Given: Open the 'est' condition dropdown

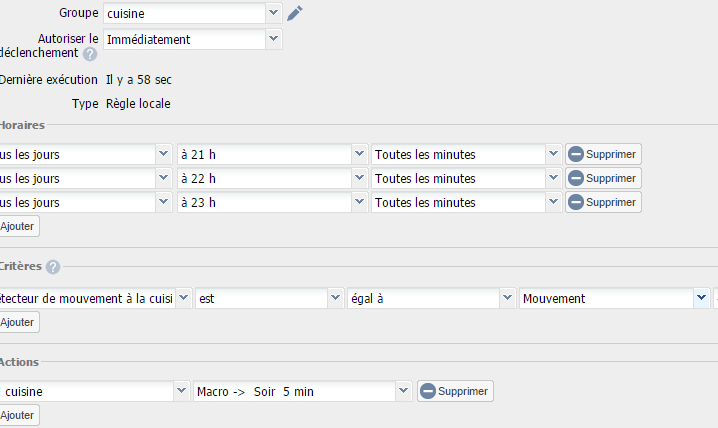Looking at the screenshot, I should coord(335,298).
